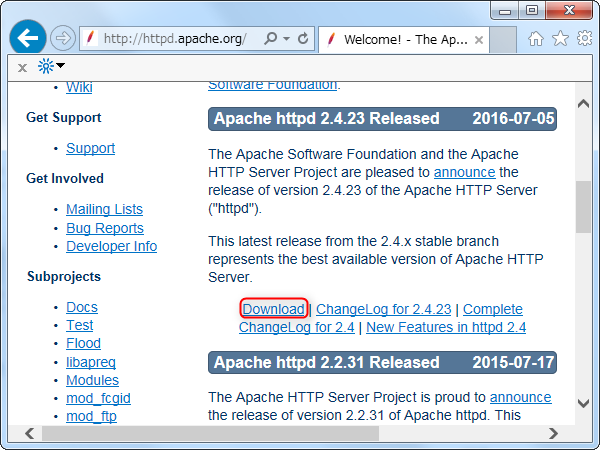Viewport: 600px width, 450px height.
Task: Click announce link for version 2.4.23
Action: 465,172
